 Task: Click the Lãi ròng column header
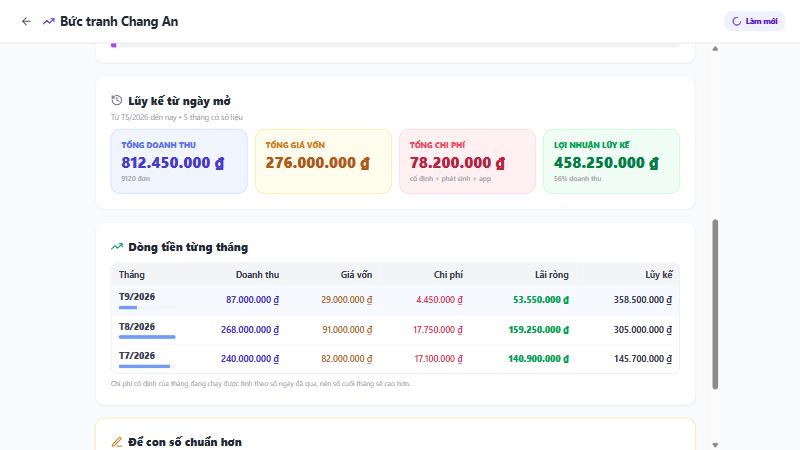tap(552, 274)
